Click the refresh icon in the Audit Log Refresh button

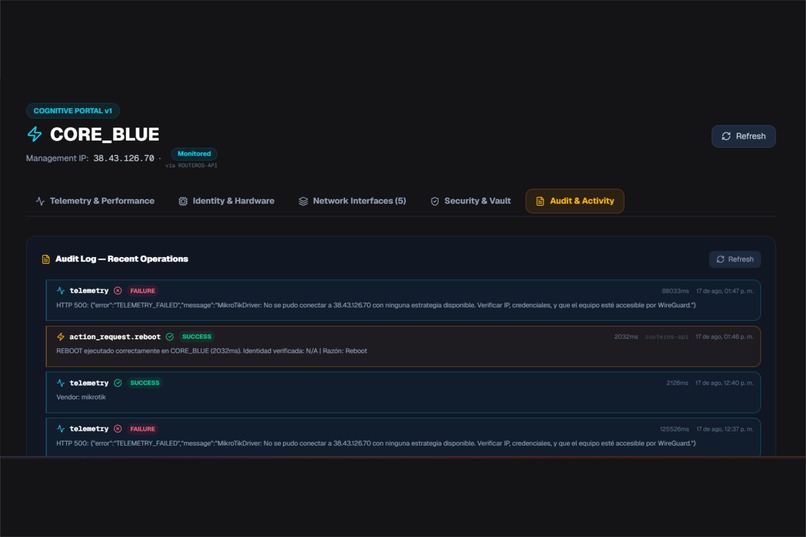point(721,259)
